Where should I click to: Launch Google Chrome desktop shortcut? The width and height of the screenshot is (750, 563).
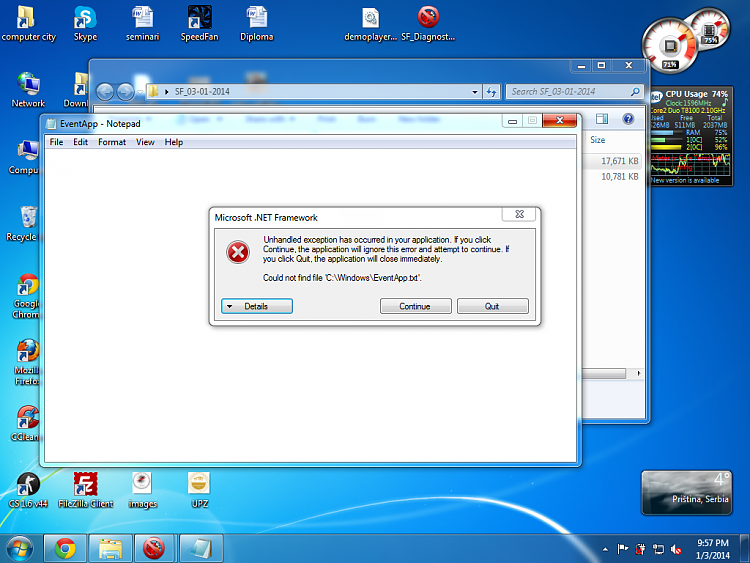pos(26,297)
